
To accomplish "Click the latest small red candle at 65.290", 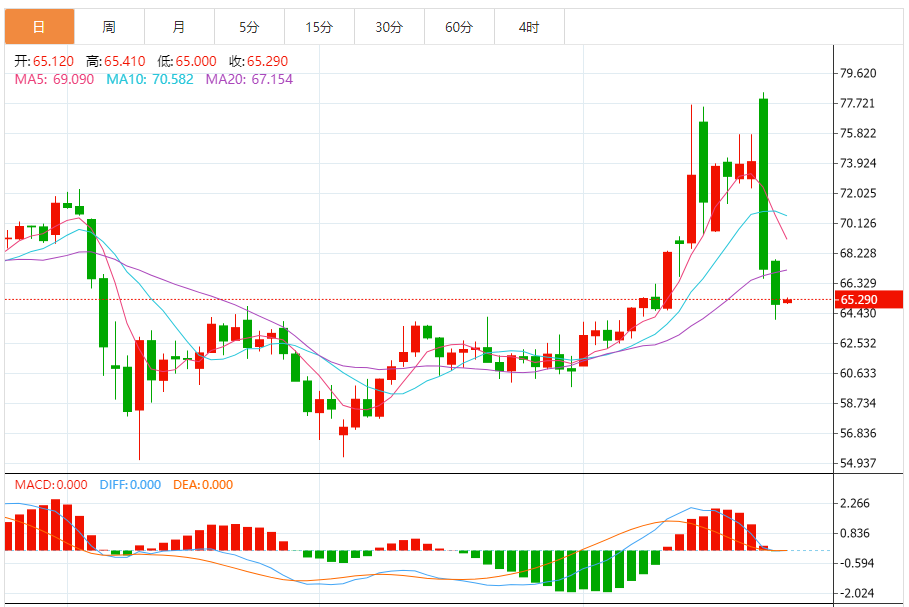I will (787, 301).
